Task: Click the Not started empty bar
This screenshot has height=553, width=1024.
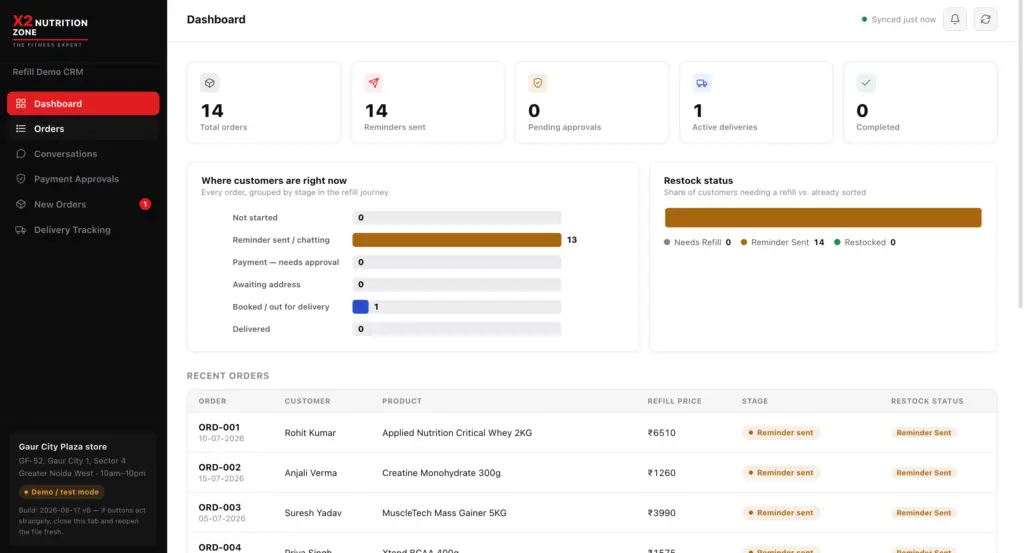Action: pyautogui.click(x=456, y=217)
